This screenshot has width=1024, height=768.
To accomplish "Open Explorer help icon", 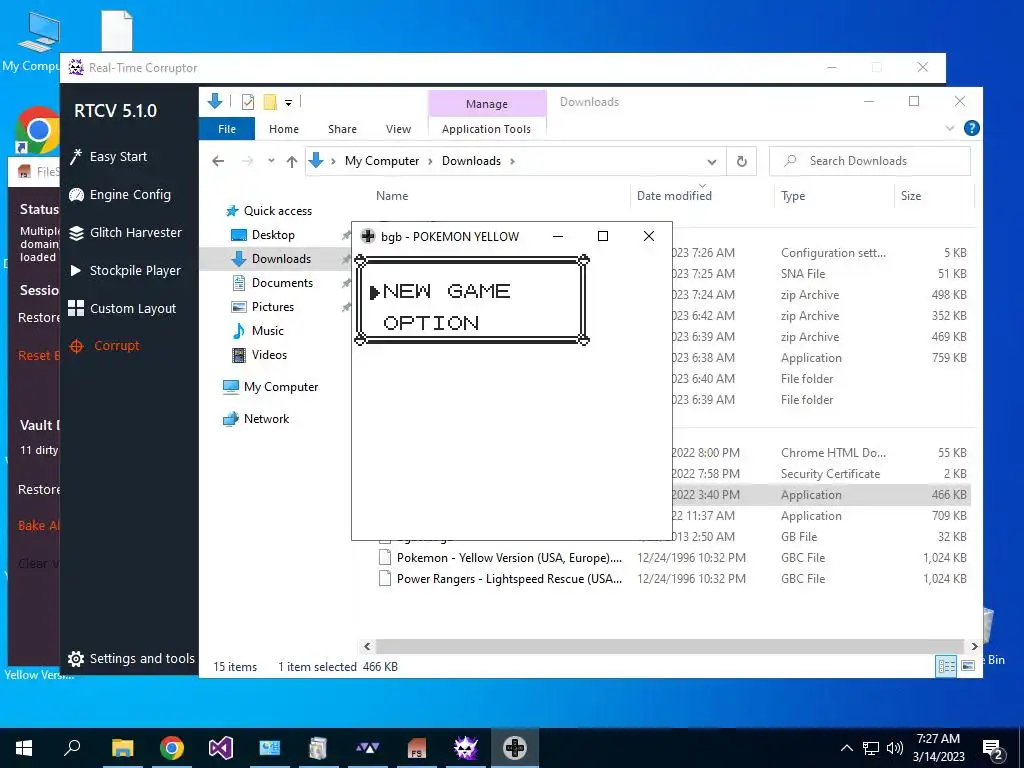I will (971, 128).
